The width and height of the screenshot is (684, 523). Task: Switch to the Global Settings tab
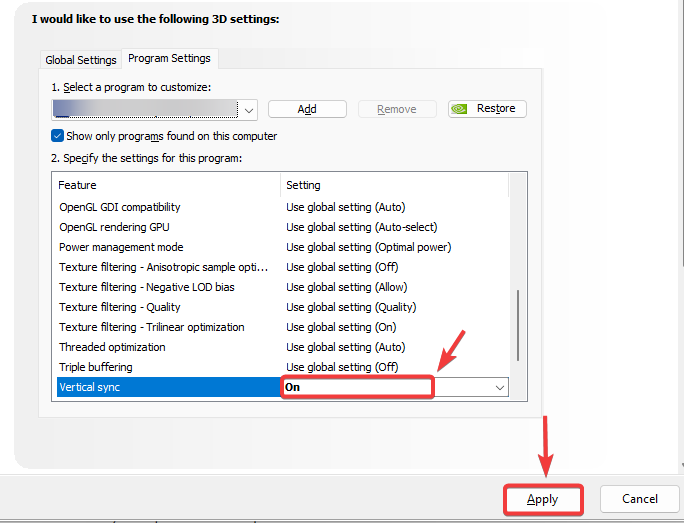[81, 60]
